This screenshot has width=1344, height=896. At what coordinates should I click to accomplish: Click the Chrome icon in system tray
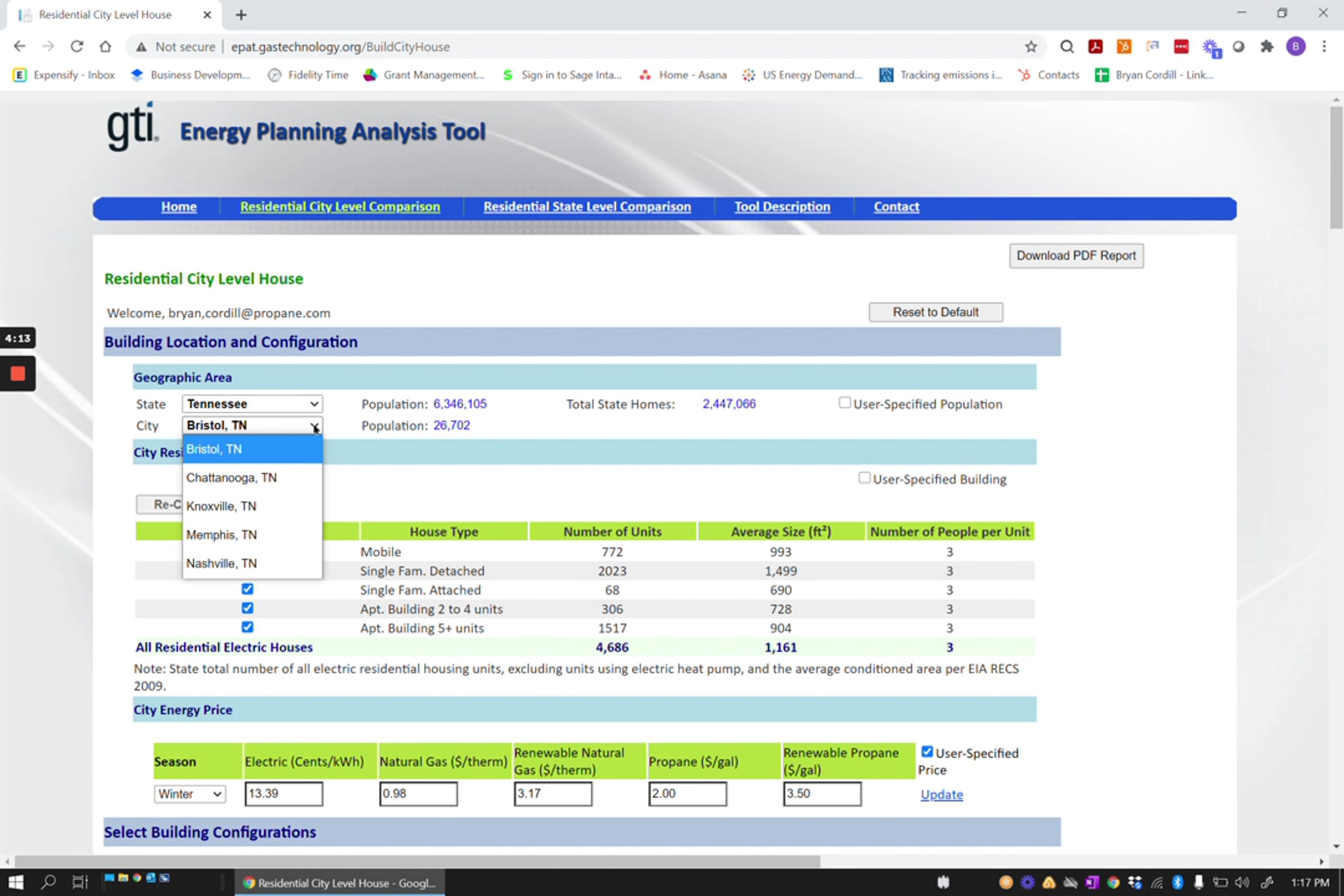point(1113,883)
